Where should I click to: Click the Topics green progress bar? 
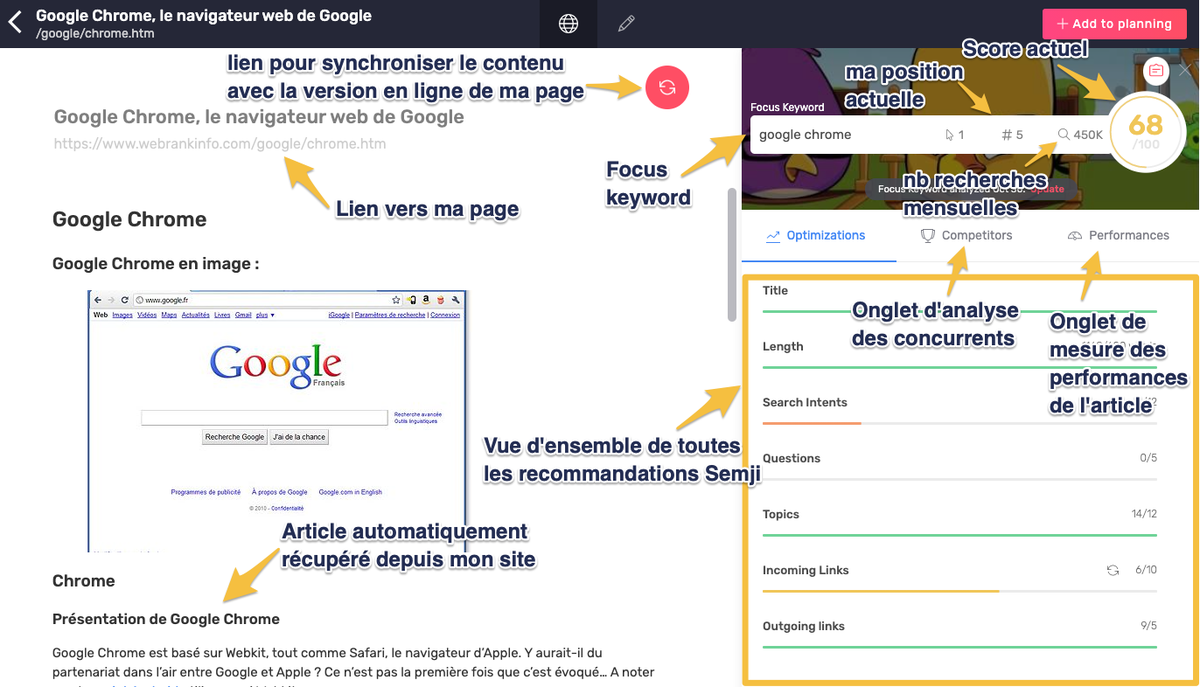pyautogui.click(x=960, y=535)
